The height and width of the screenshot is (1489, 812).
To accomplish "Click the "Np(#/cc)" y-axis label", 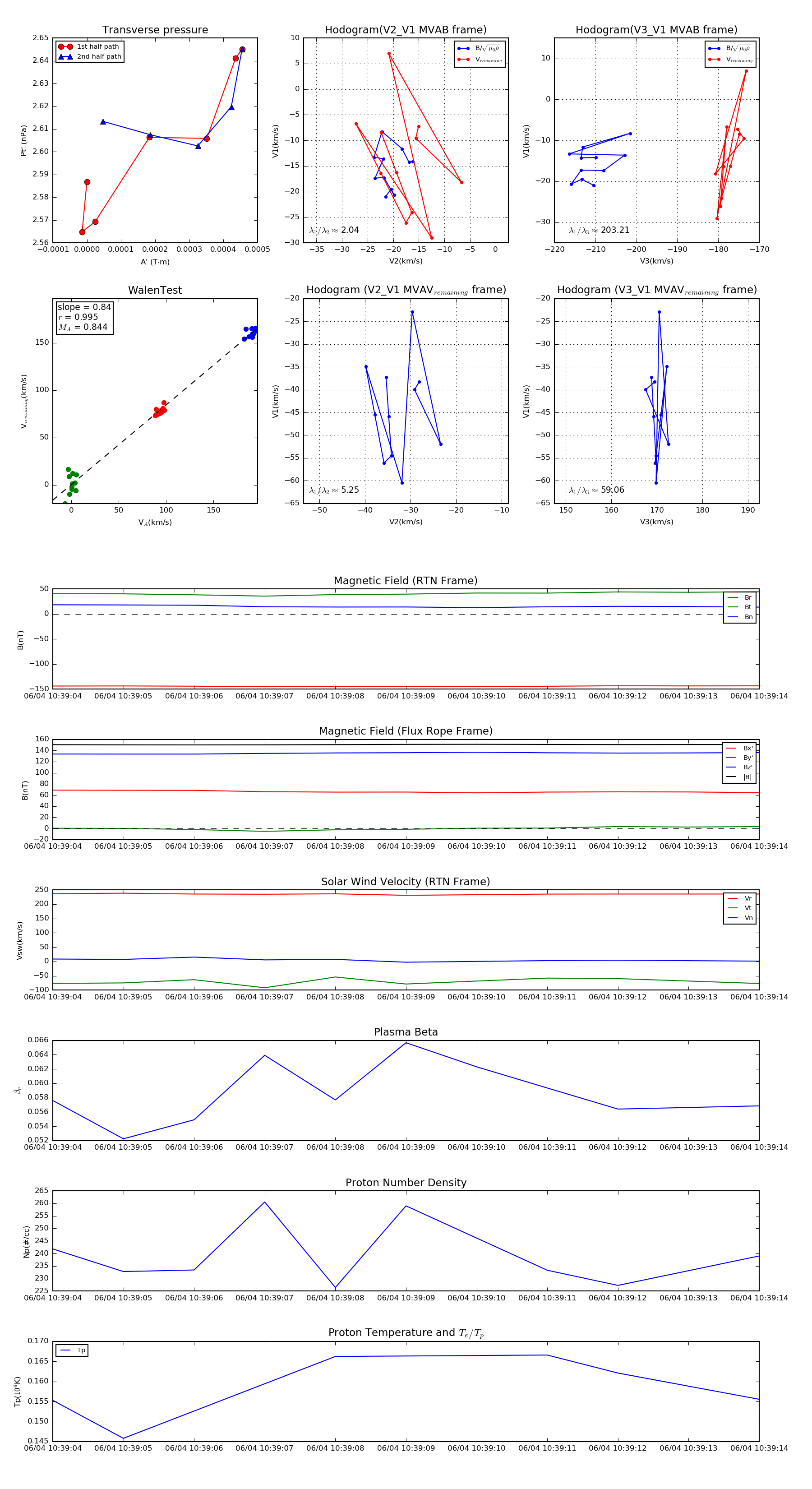I will click(x=27, y=1242).
